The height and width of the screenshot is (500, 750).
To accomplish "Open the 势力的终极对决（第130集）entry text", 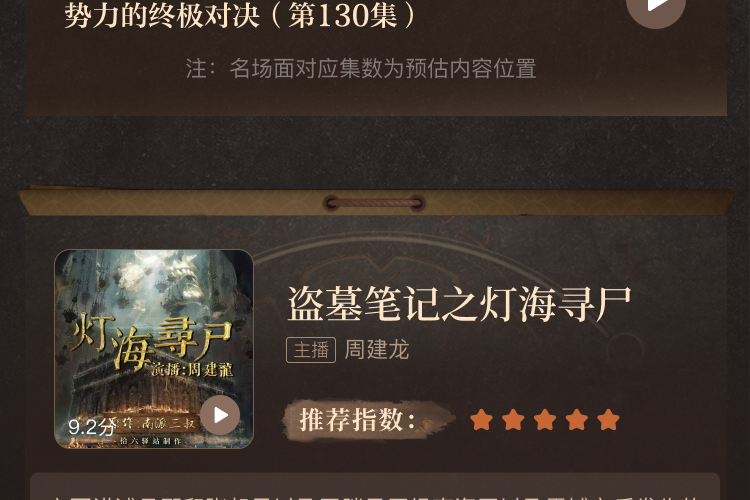I will (x=241, y=14).
